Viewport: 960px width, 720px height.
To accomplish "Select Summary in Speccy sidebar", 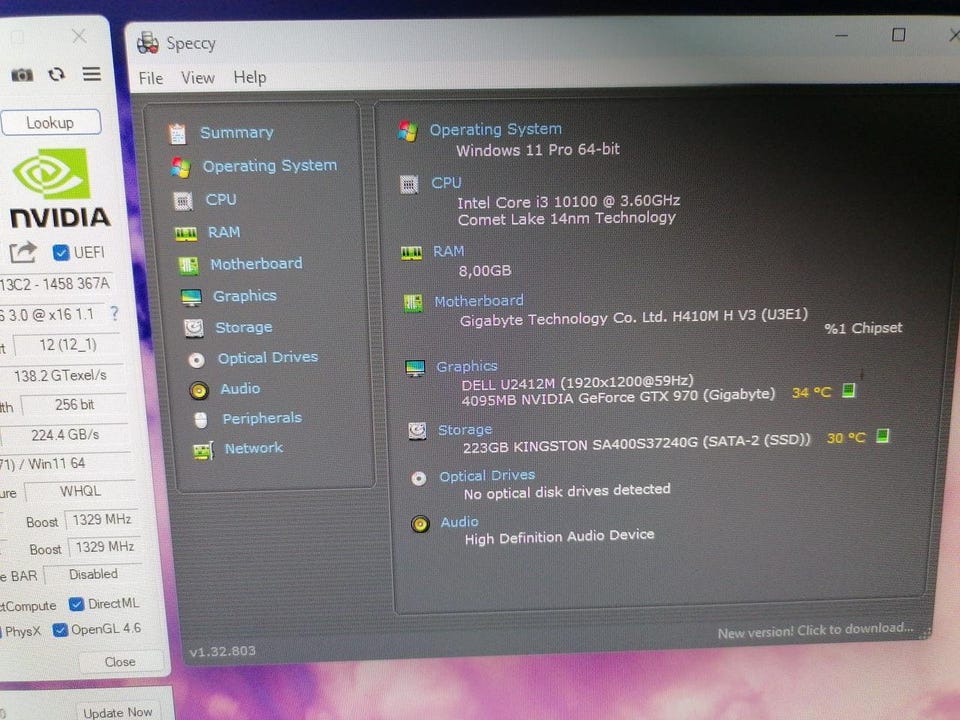I will click(x=237, y=132).
